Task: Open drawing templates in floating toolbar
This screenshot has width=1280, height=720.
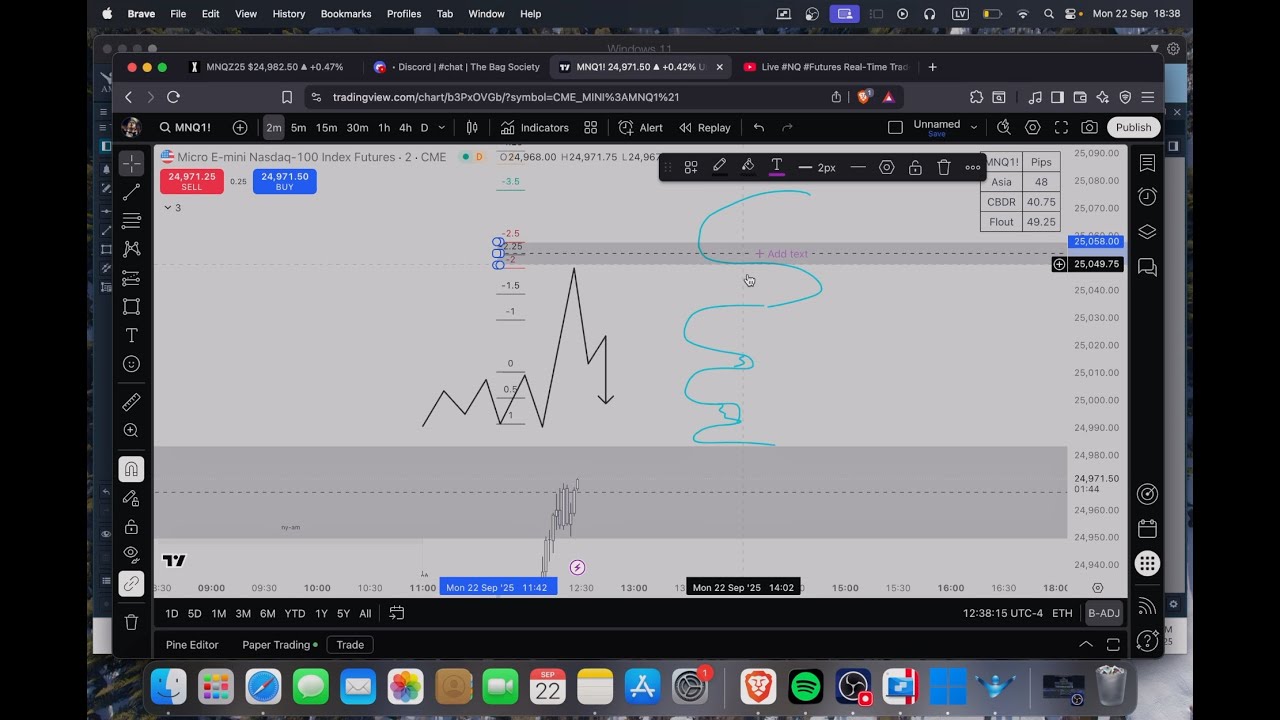Action: (x=691, y=167)
